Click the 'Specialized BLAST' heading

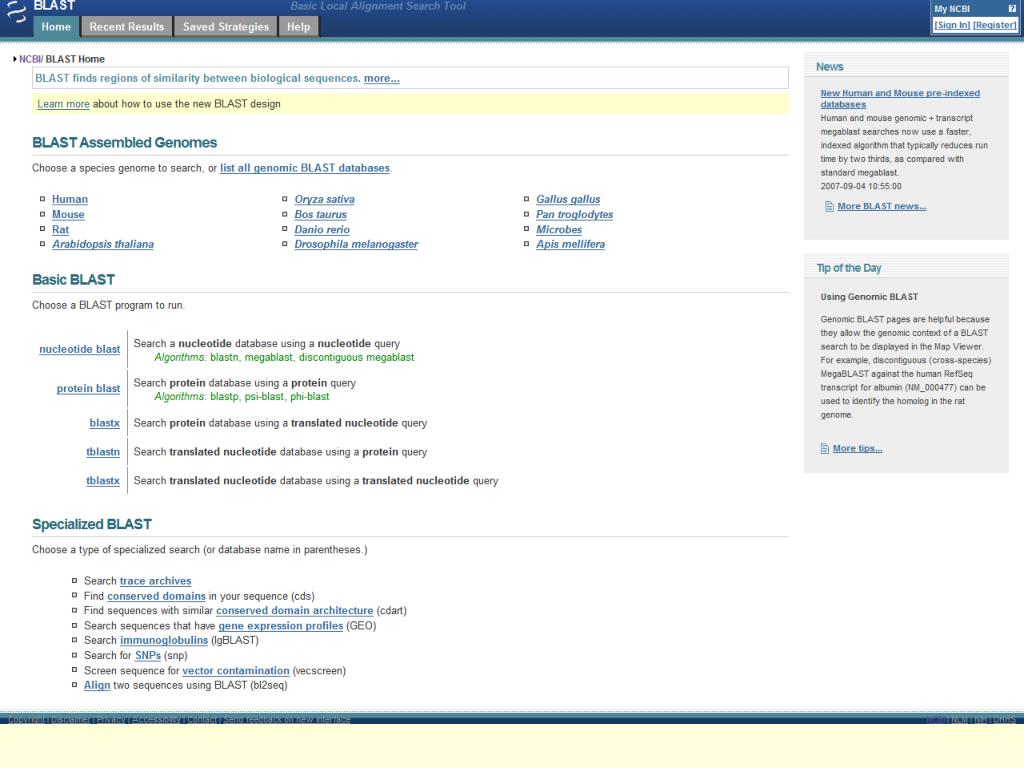point(92,524)
